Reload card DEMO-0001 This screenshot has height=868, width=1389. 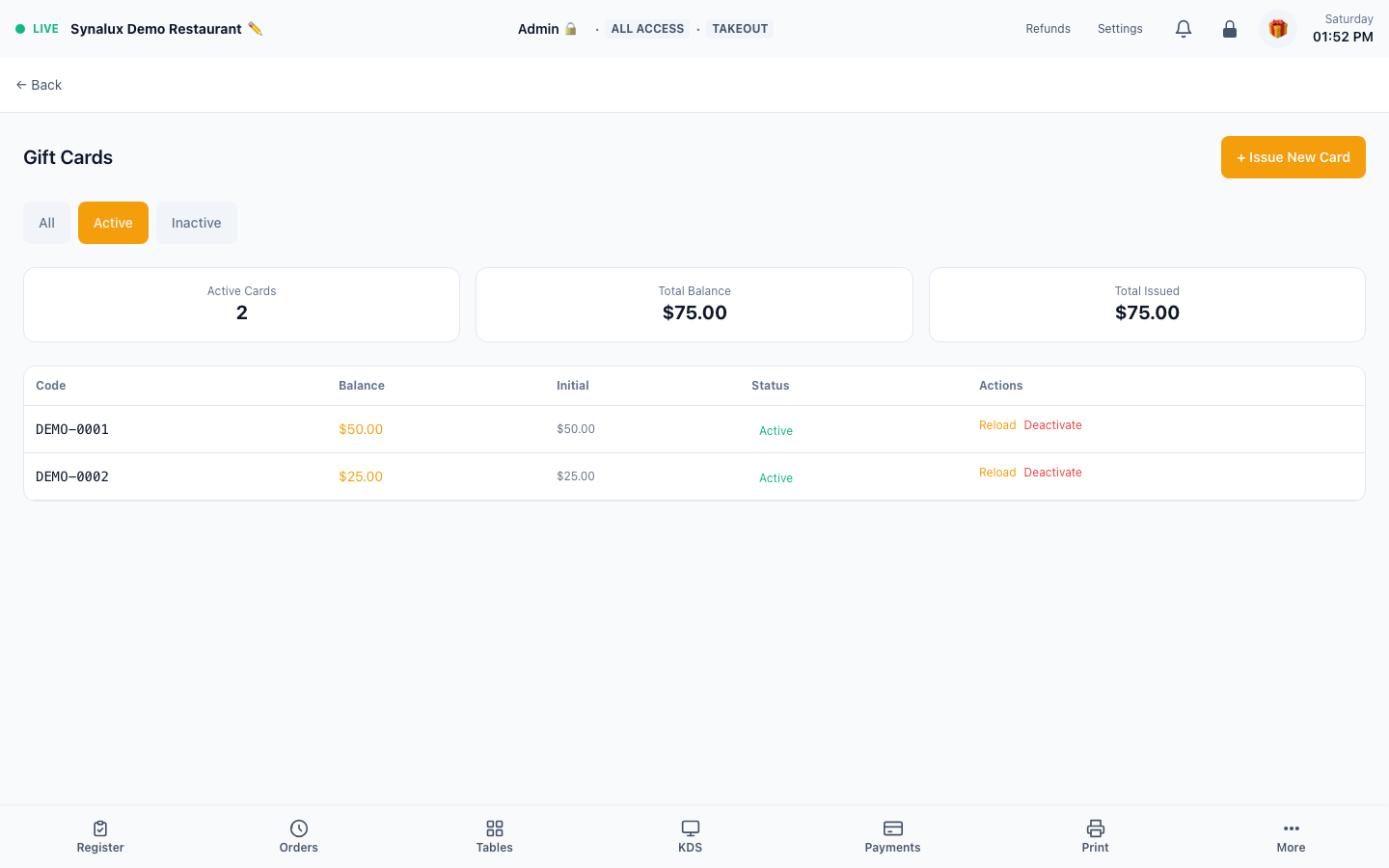click(x=997, y=425)
